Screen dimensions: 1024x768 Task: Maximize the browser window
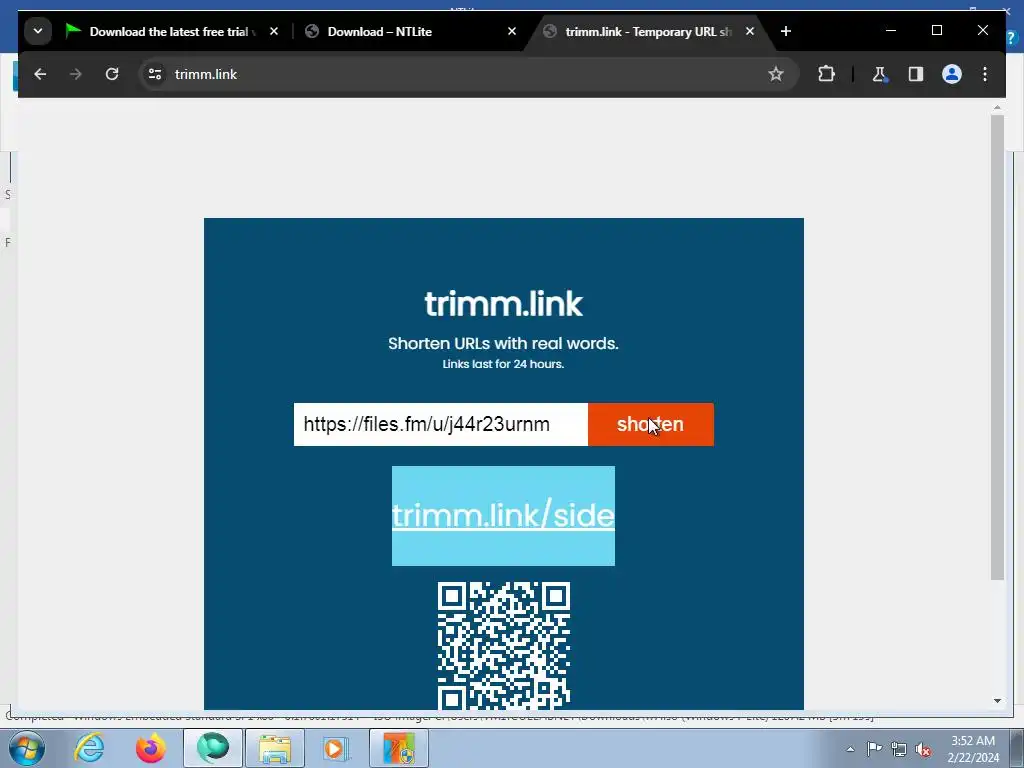tap(936, 31)
